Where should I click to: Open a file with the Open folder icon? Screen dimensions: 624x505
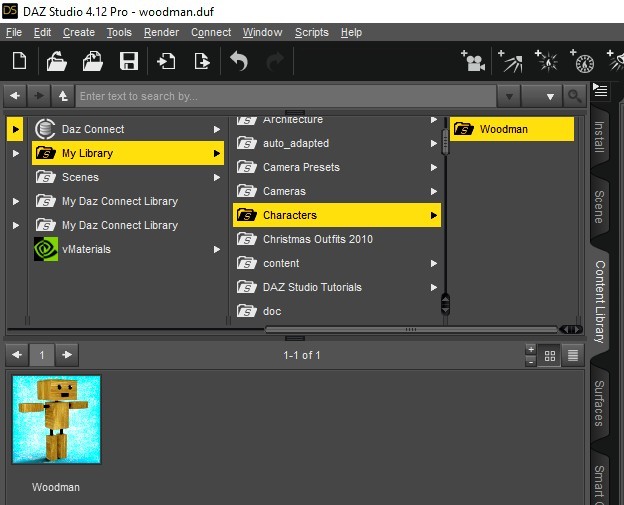pyautogui.click(x=56, y=61)
